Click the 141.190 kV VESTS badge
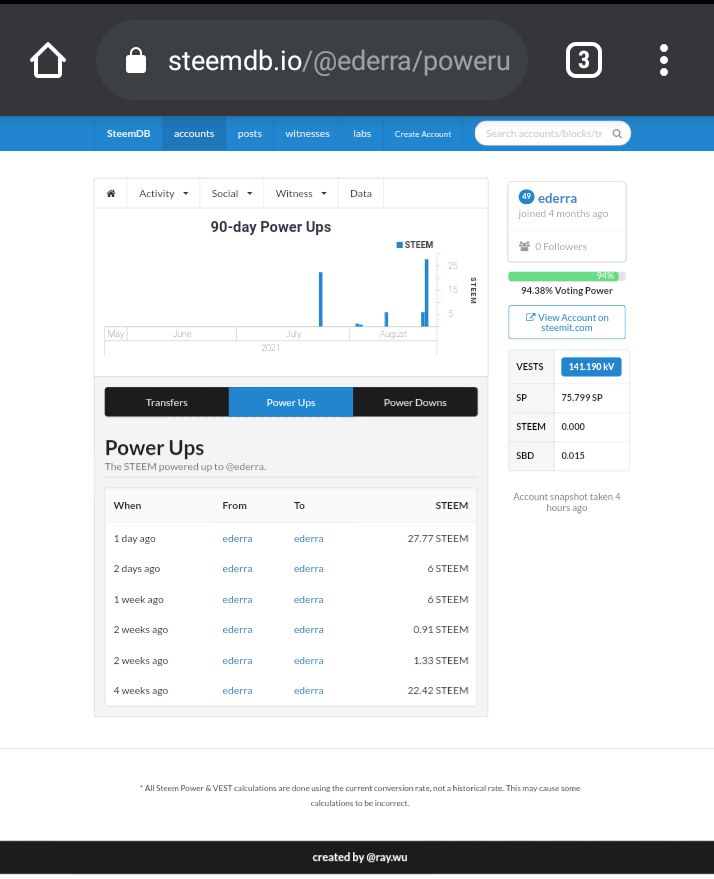 pos(591,367)
